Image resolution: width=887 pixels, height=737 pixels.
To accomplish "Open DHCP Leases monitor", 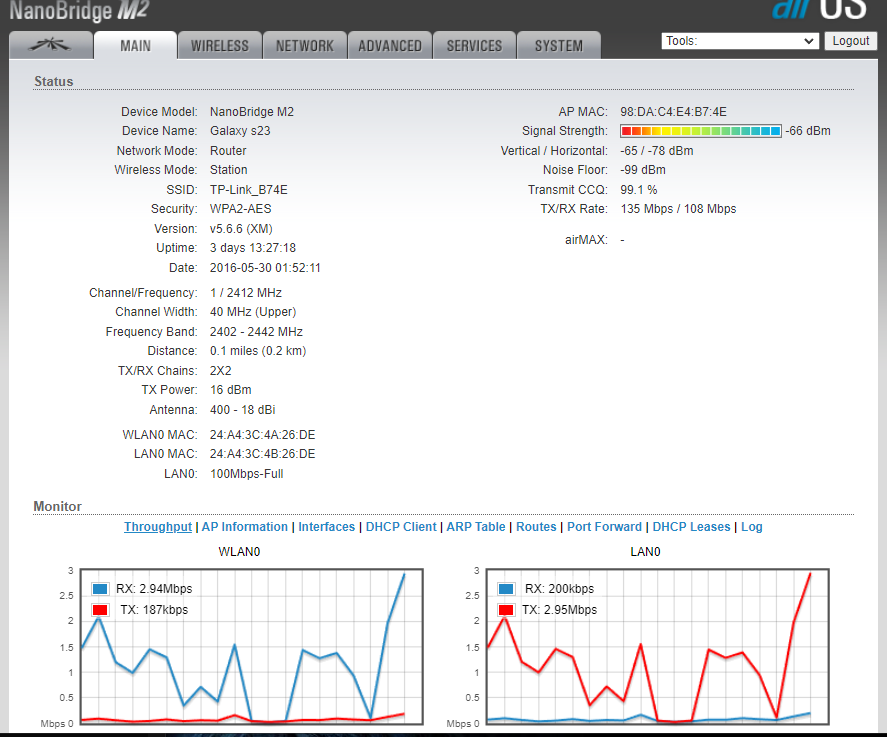I will [691, 527].
